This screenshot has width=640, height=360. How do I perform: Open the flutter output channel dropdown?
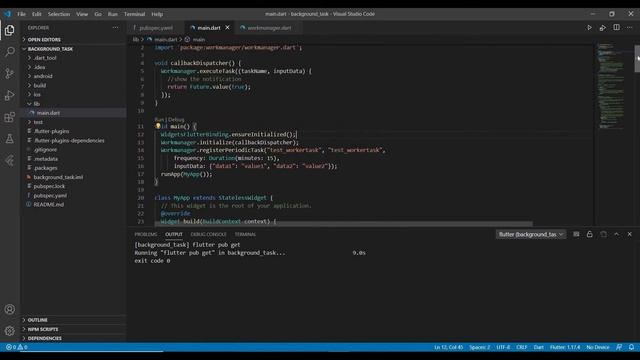pos(531,234)
